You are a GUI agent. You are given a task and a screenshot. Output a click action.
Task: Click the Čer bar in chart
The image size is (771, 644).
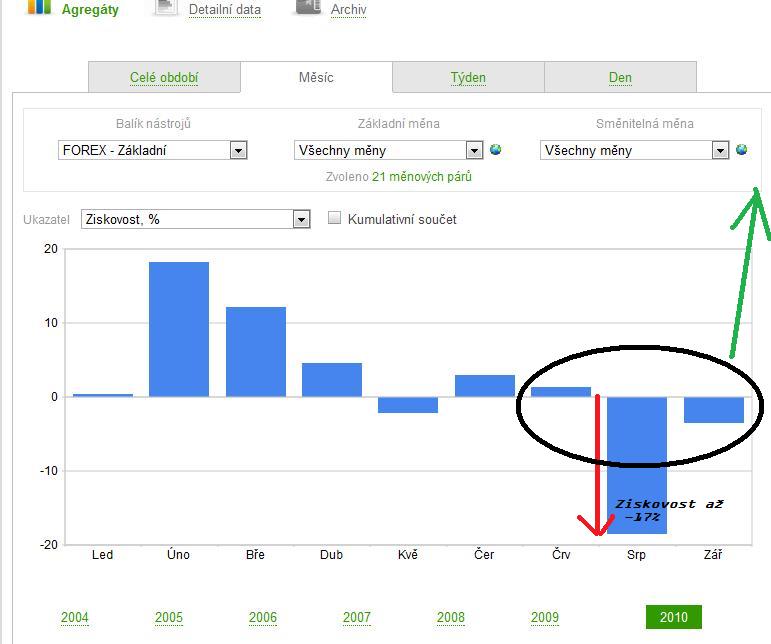coord(485,386)
